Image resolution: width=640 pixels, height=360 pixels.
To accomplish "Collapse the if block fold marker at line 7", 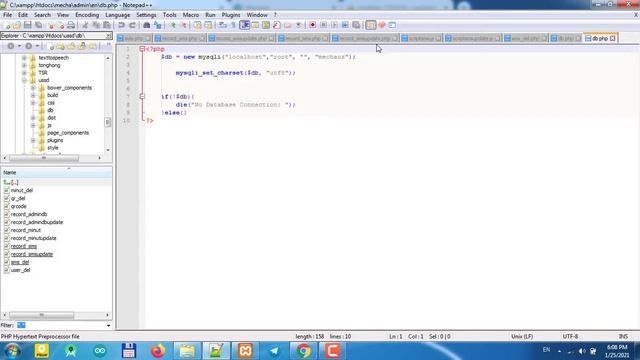I will pyautogui.click(x=142, y=97).
